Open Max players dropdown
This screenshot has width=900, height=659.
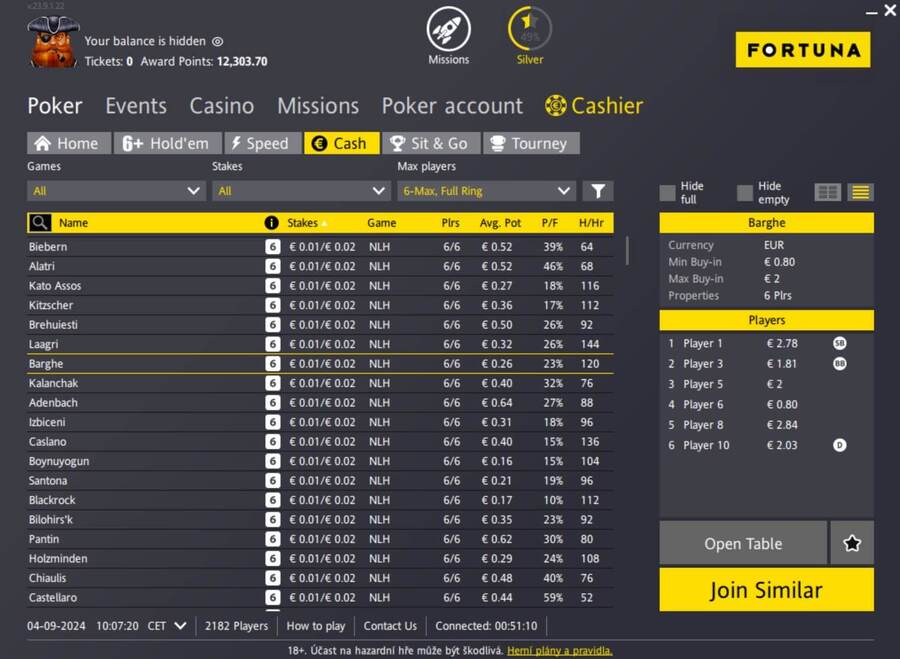486,191
